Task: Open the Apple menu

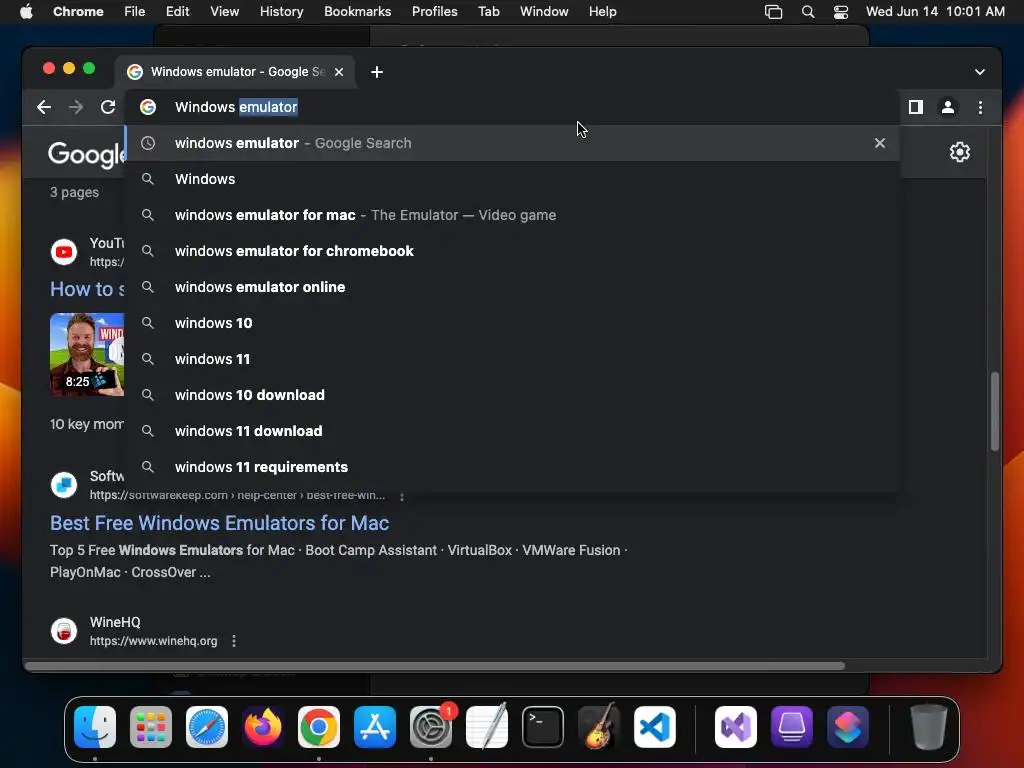Action: pyautogui.click(x=26, y=11)
